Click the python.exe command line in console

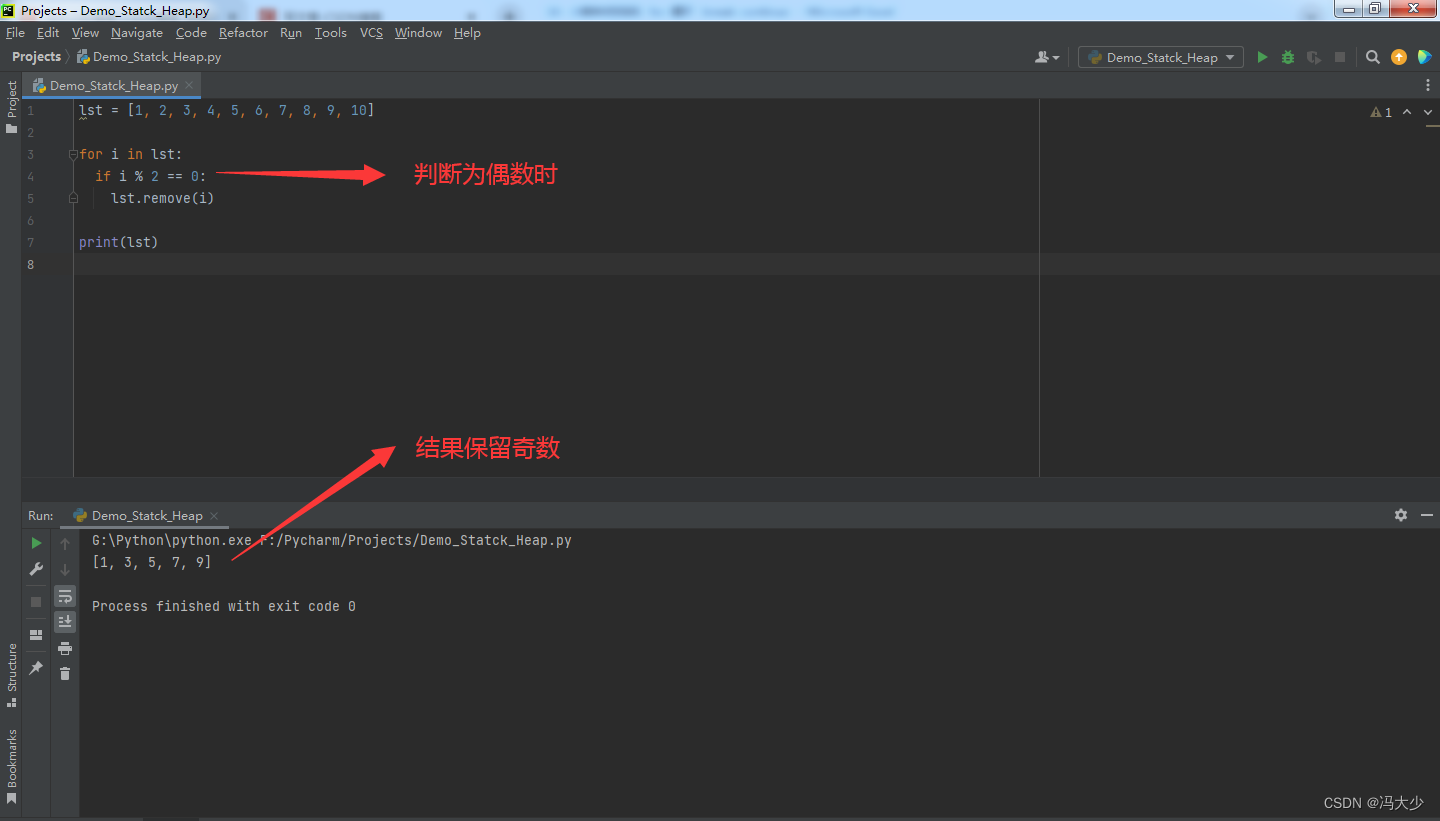pos(332,540)
